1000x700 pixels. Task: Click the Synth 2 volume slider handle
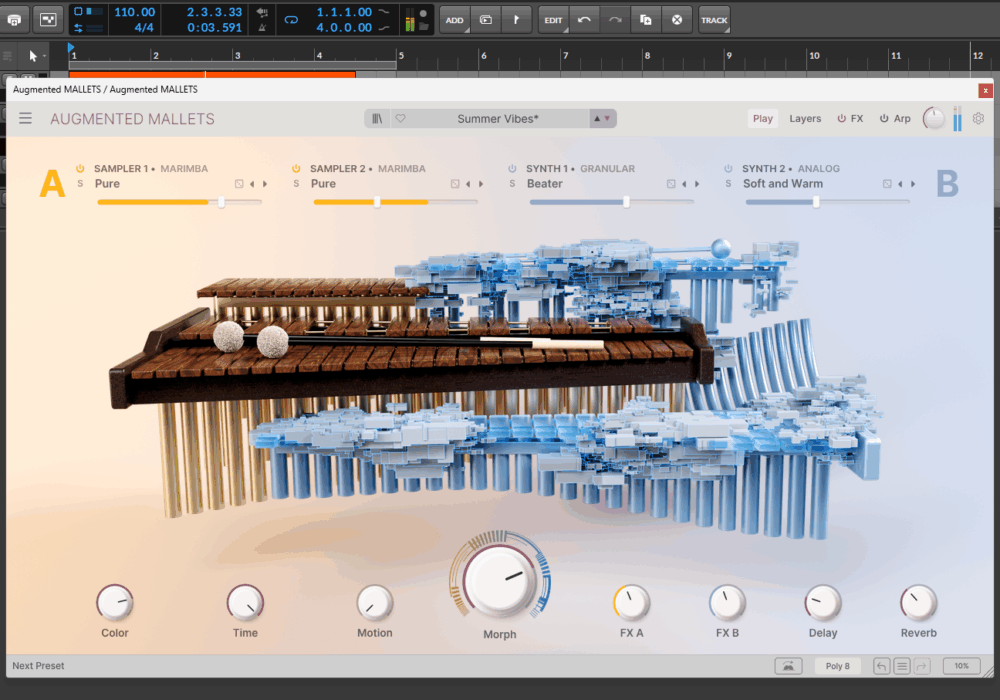pyautogui.click(x=816, y=202)
